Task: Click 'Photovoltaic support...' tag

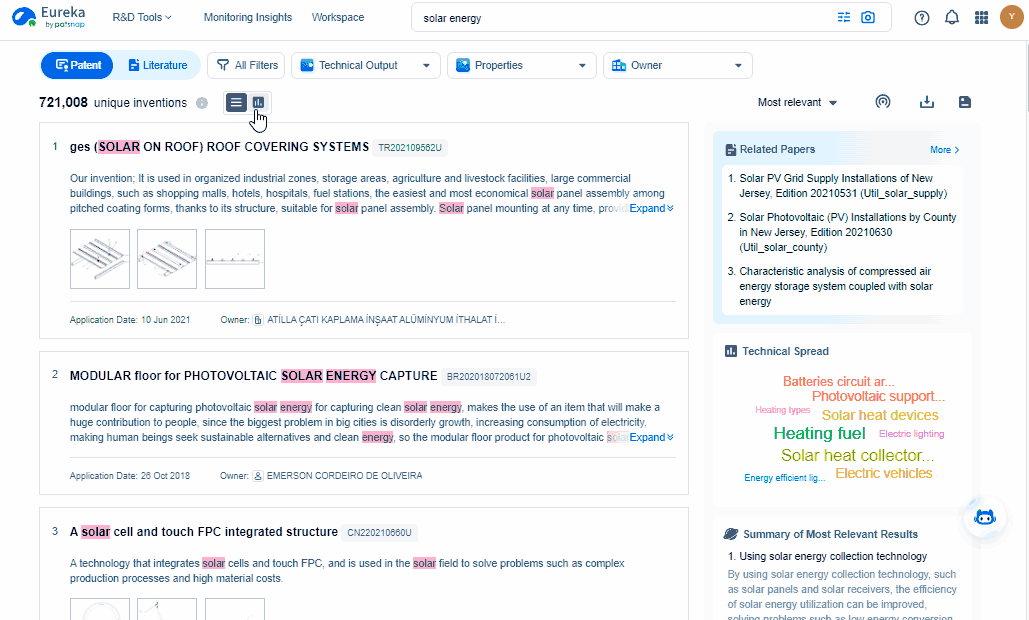Action: tap(878, 396)
